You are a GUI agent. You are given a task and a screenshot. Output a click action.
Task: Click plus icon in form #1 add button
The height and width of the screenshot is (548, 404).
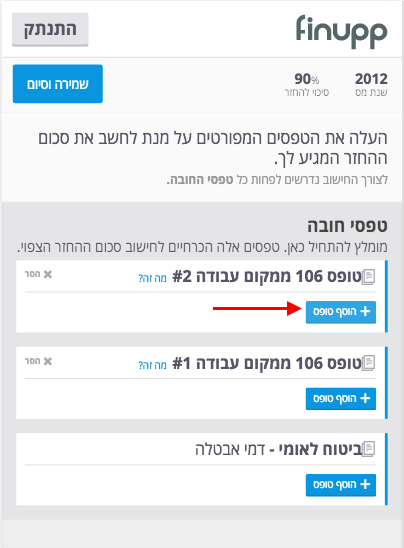click(x=365, y=398)
